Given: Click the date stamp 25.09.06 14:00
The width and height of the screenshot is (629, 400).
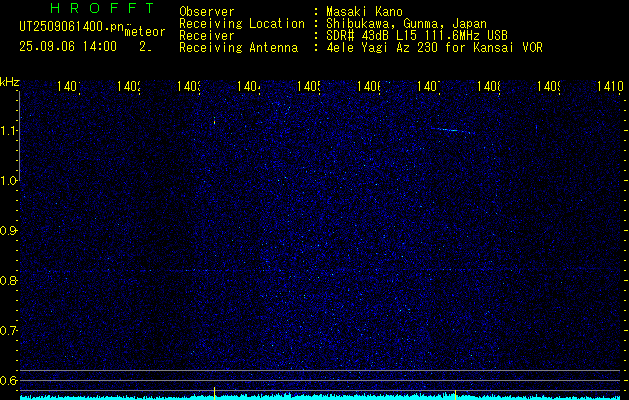Looking at the screenshot, I should click(x=68, y=47).
